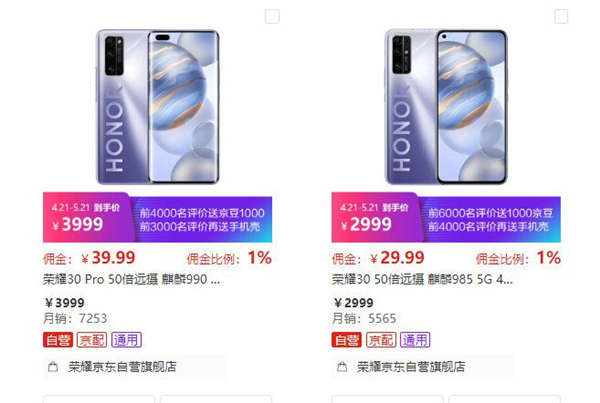Click the 荣耀30 50倍远摄 麒麟985 title link
Viewport: 600px width, 403px height.
pyautogui.click(x=422, y=279)
